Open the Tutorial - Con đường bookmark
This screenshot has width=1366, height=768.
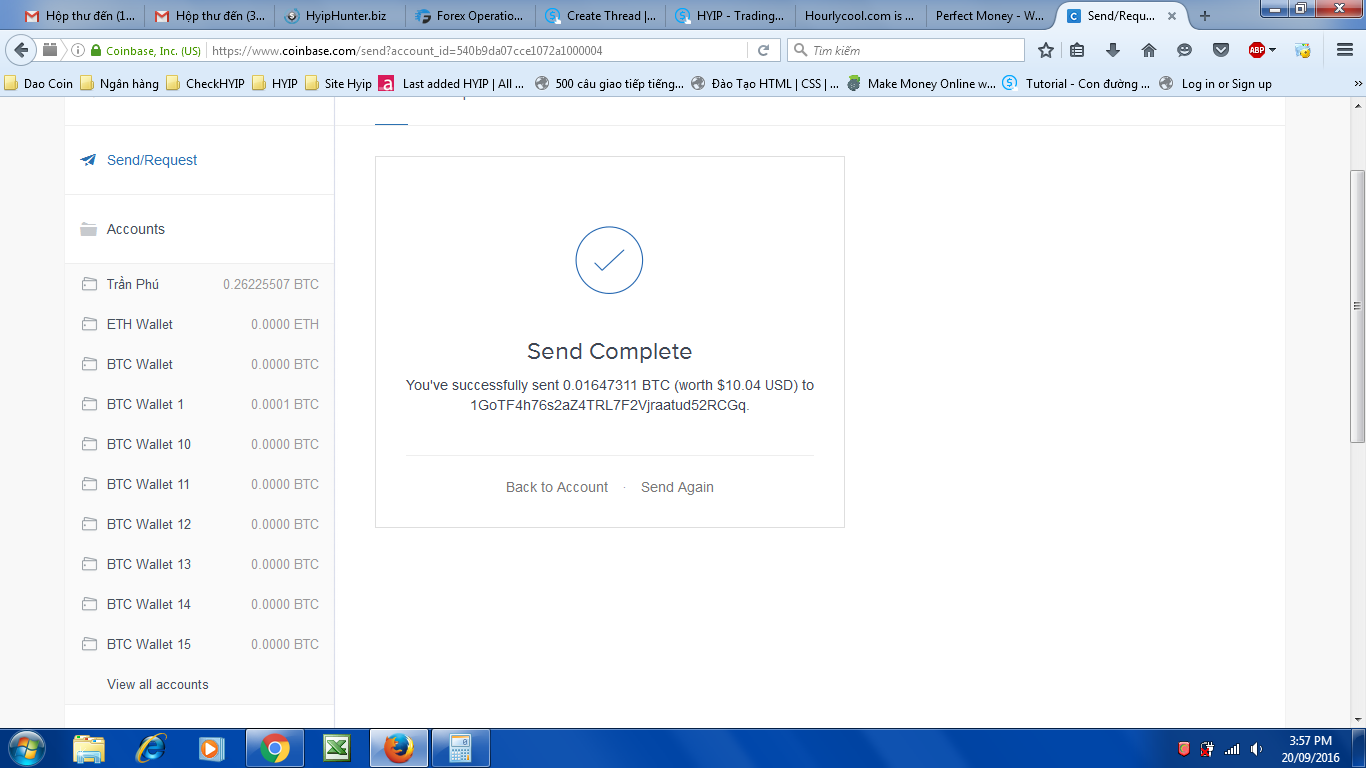tap(1077, 84)
